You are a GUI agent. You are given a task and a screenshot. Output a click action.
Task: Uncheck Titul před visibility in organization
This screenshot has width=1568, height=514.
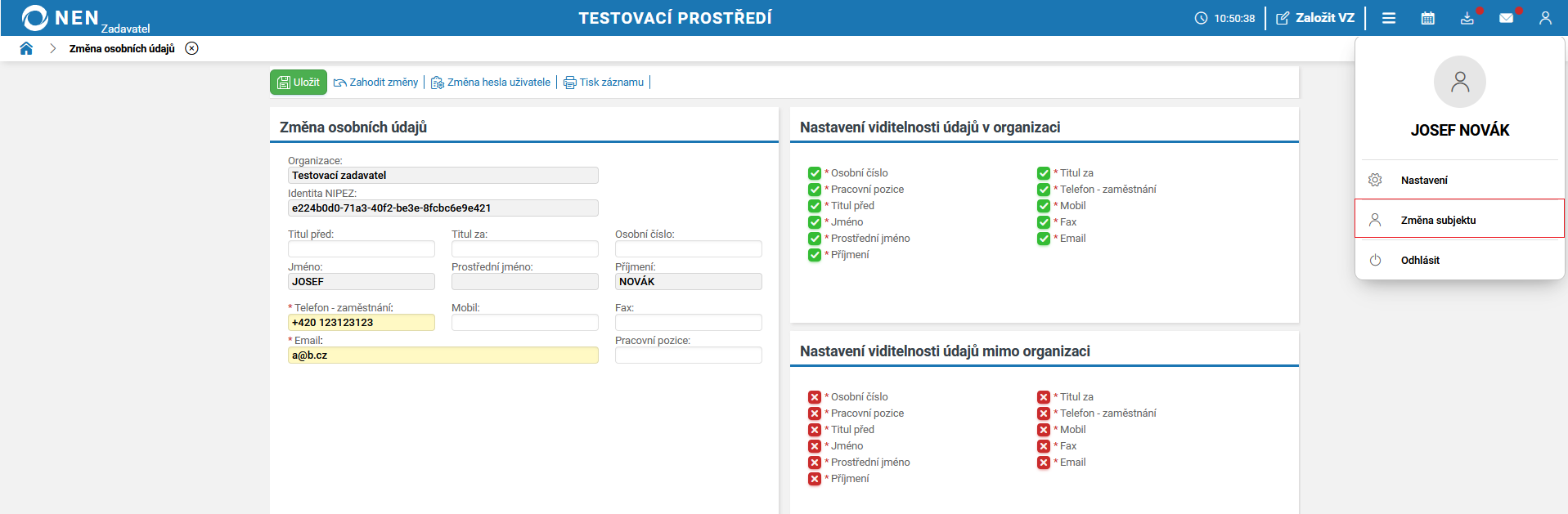(815, 206)
